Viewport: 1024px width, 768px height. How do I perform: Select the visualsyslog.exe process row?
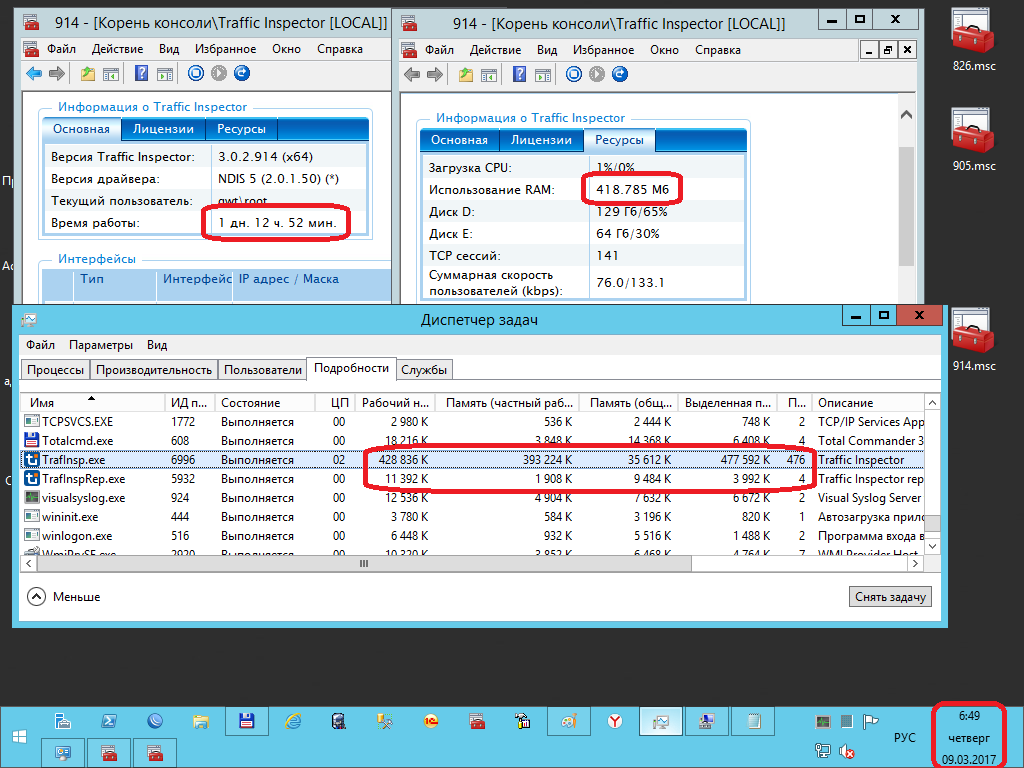473,498
